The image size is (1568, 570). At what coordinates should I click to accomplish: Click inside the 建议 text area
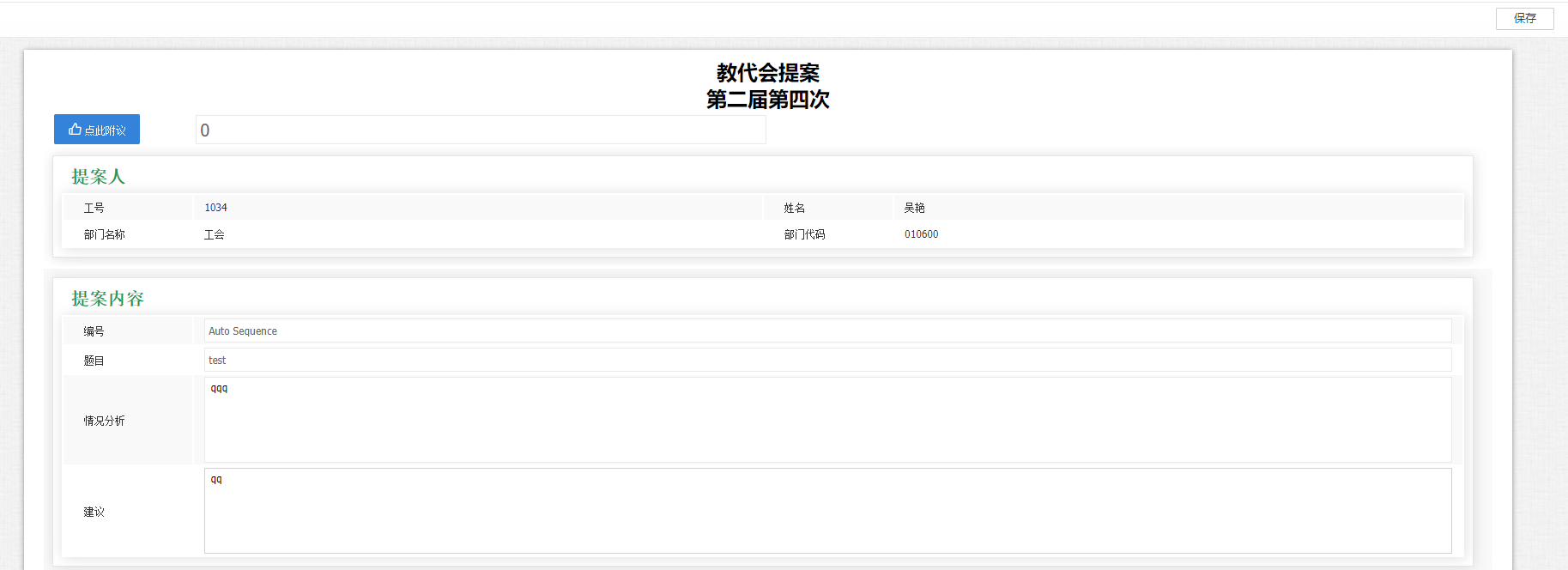pos(826,512)
